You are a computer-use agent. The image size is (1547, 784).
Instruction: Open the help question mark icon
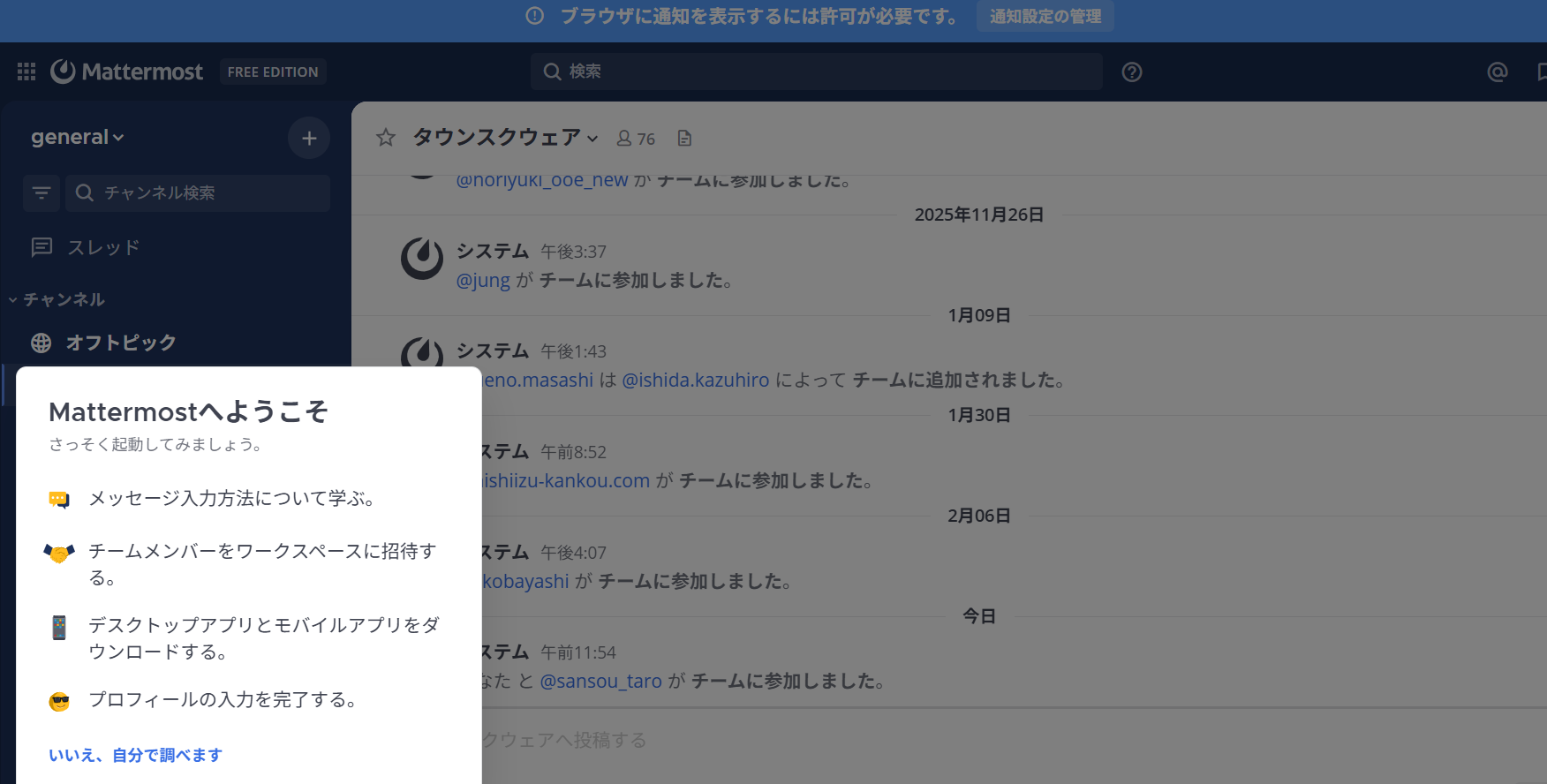1131,72
